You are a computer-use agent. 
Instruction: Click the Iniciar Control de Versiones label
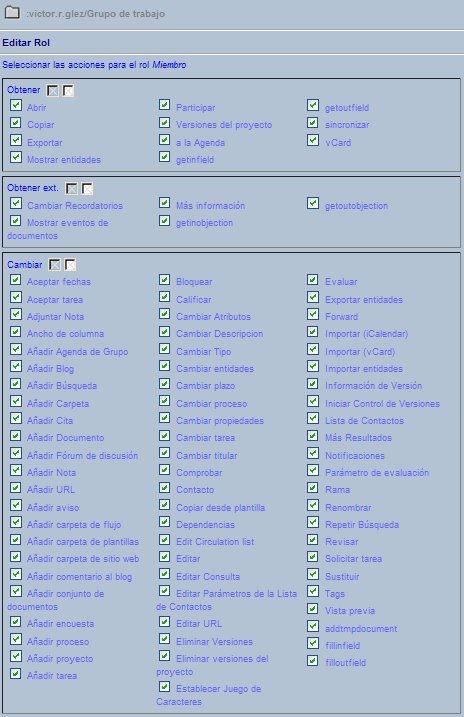[382, 404]
